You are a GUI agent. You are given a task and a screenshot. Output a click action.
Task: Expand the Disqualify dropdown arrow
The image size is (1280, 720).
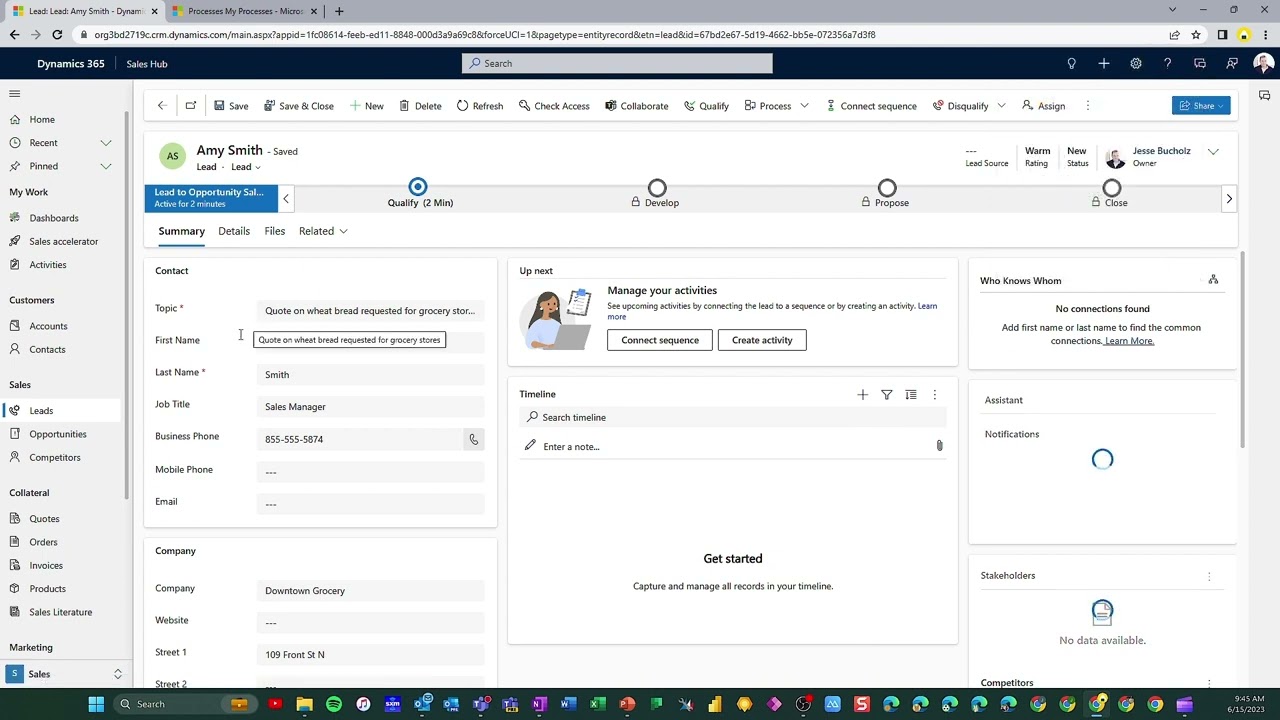[x=1001, y=106]
